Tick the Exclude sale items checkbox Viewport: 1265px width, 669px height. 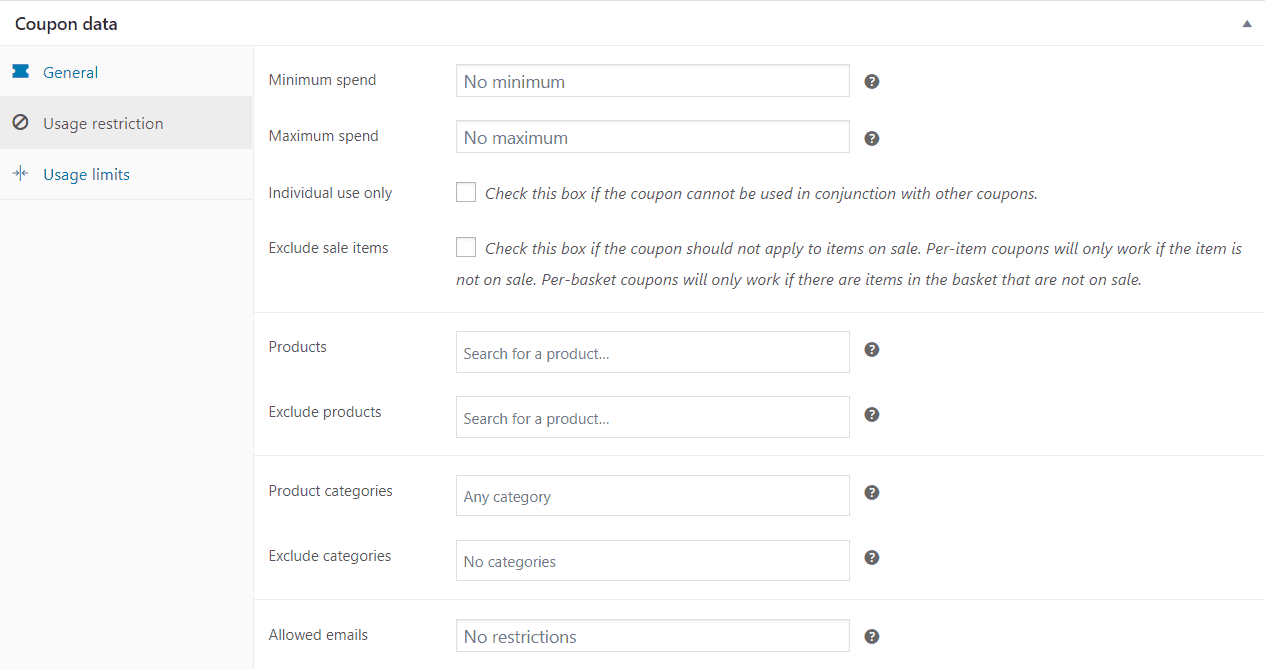pyautogui.click(x=466, y=247)
